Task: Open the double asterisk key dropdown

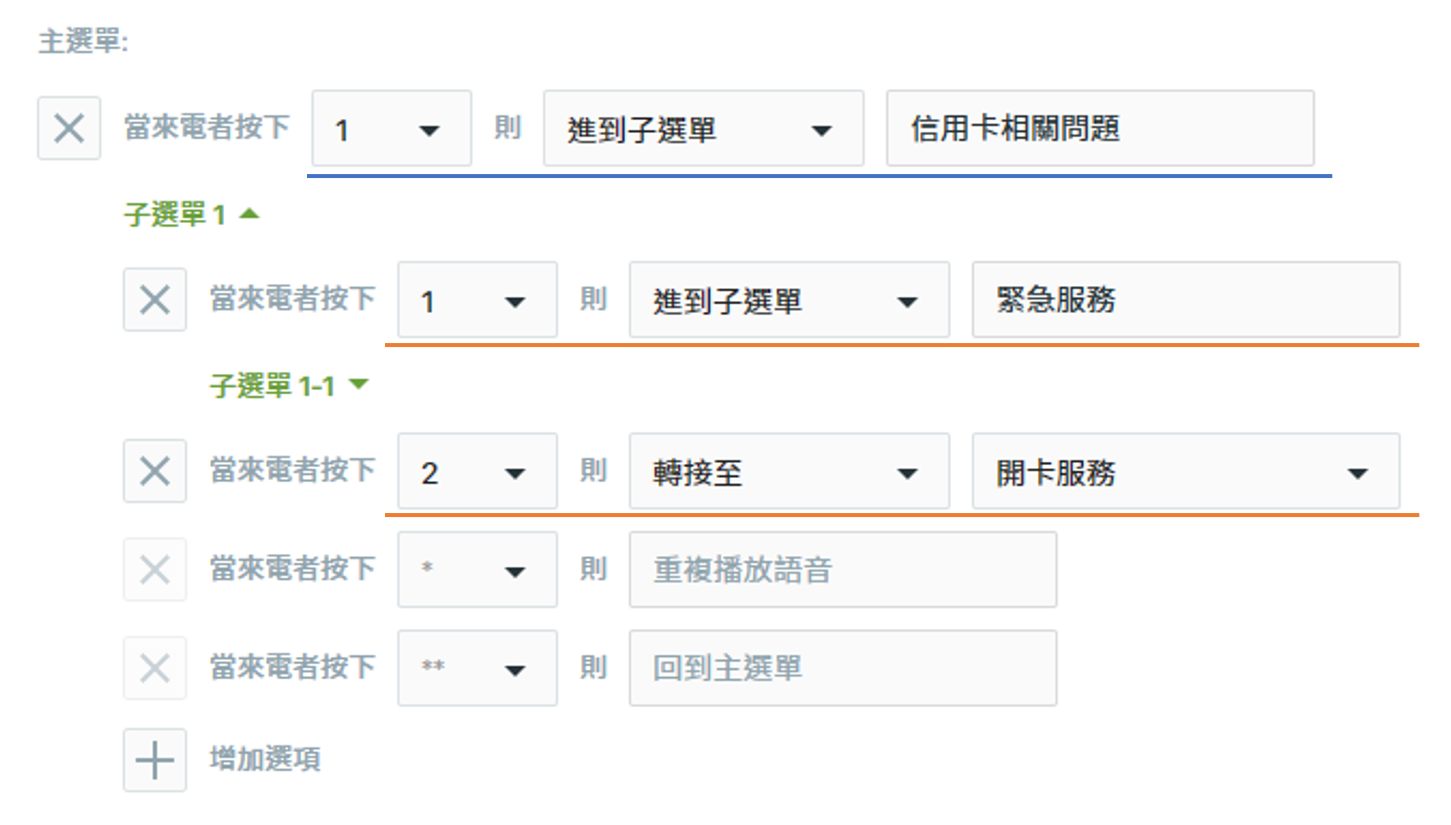Action: pos(478,668)
